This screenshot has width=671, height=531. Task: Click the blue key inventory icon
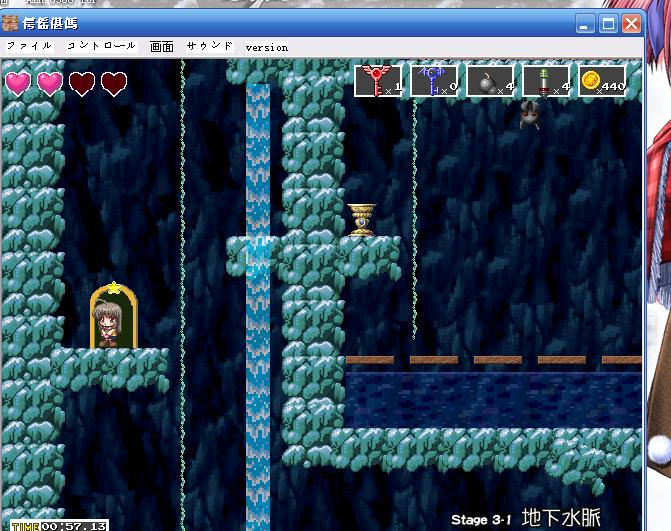(434, 81)
